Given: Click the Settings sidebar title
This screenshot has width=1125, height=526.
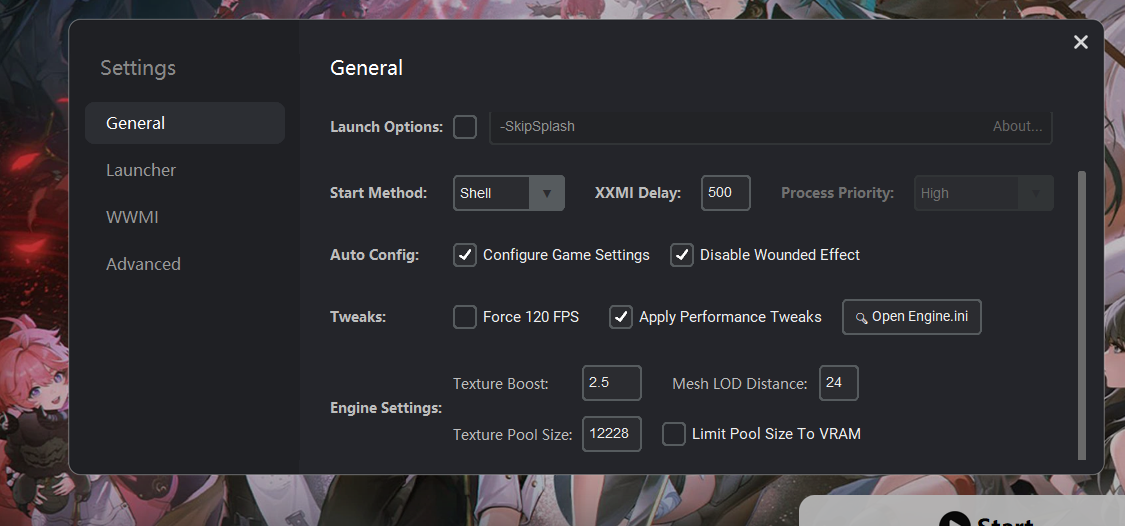Looking at the screenshot, I should tap(138, 68).
